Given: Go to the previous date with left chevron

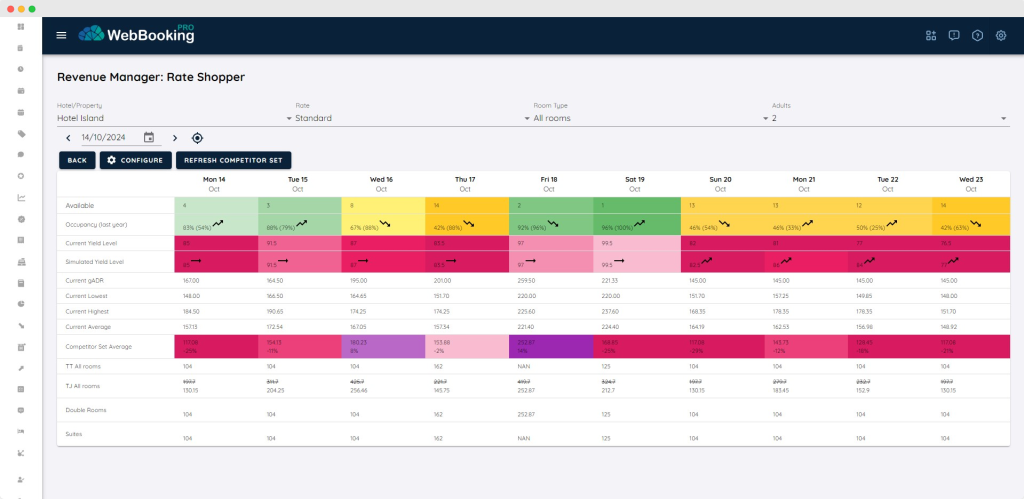Looking at the screenshot, I should coord(68,138).
